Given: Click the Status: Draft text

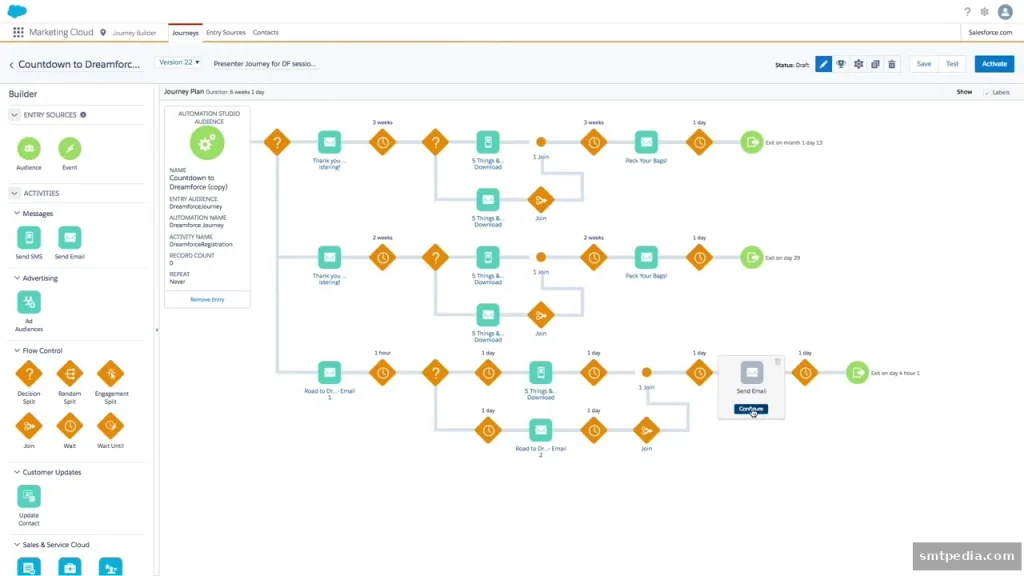Looking at the screenshot, I should pyautogui.click(x=792, y=65).
